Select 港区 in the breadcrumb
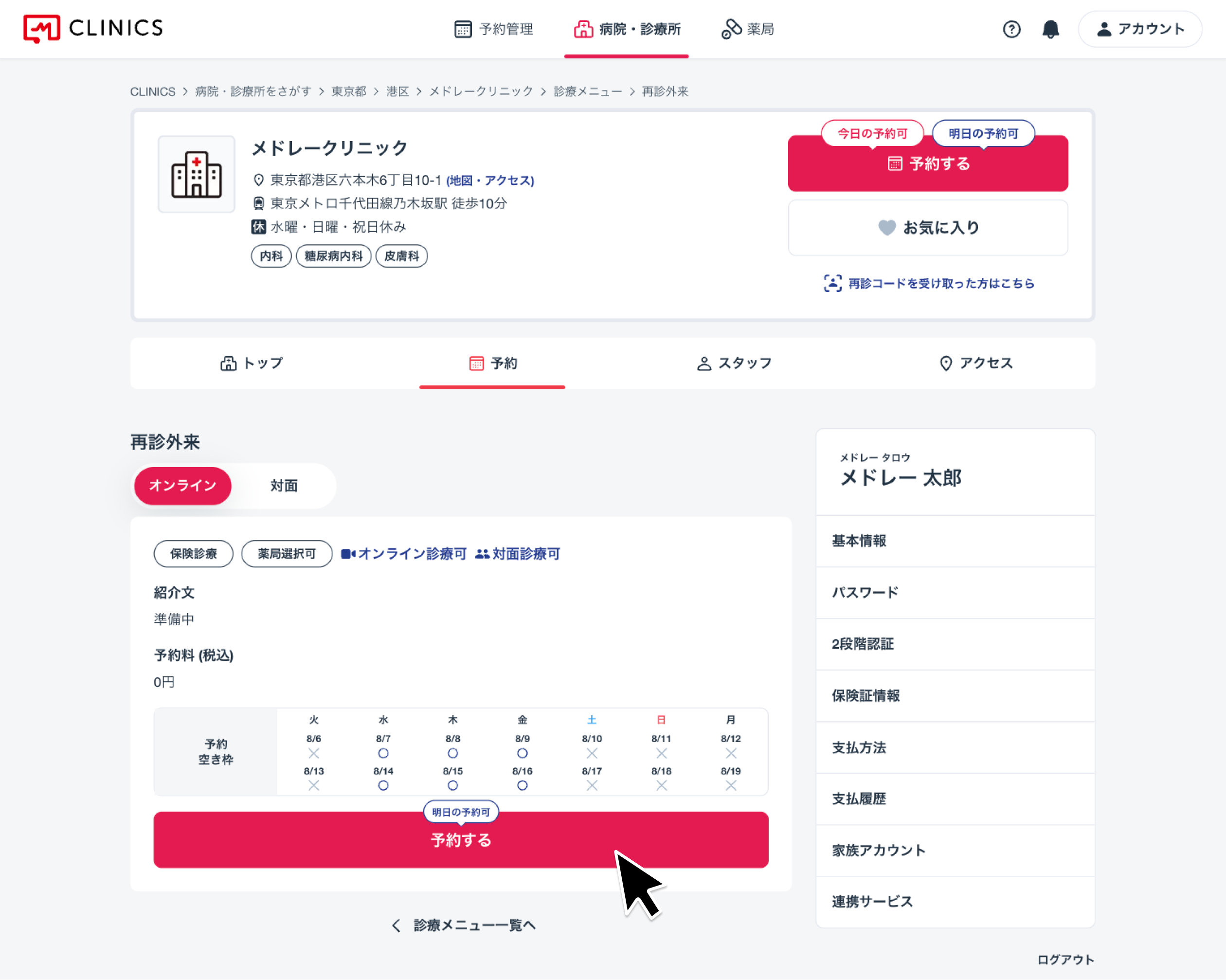The width and height of the screenshot is (1226, 980). click(397, 91)
